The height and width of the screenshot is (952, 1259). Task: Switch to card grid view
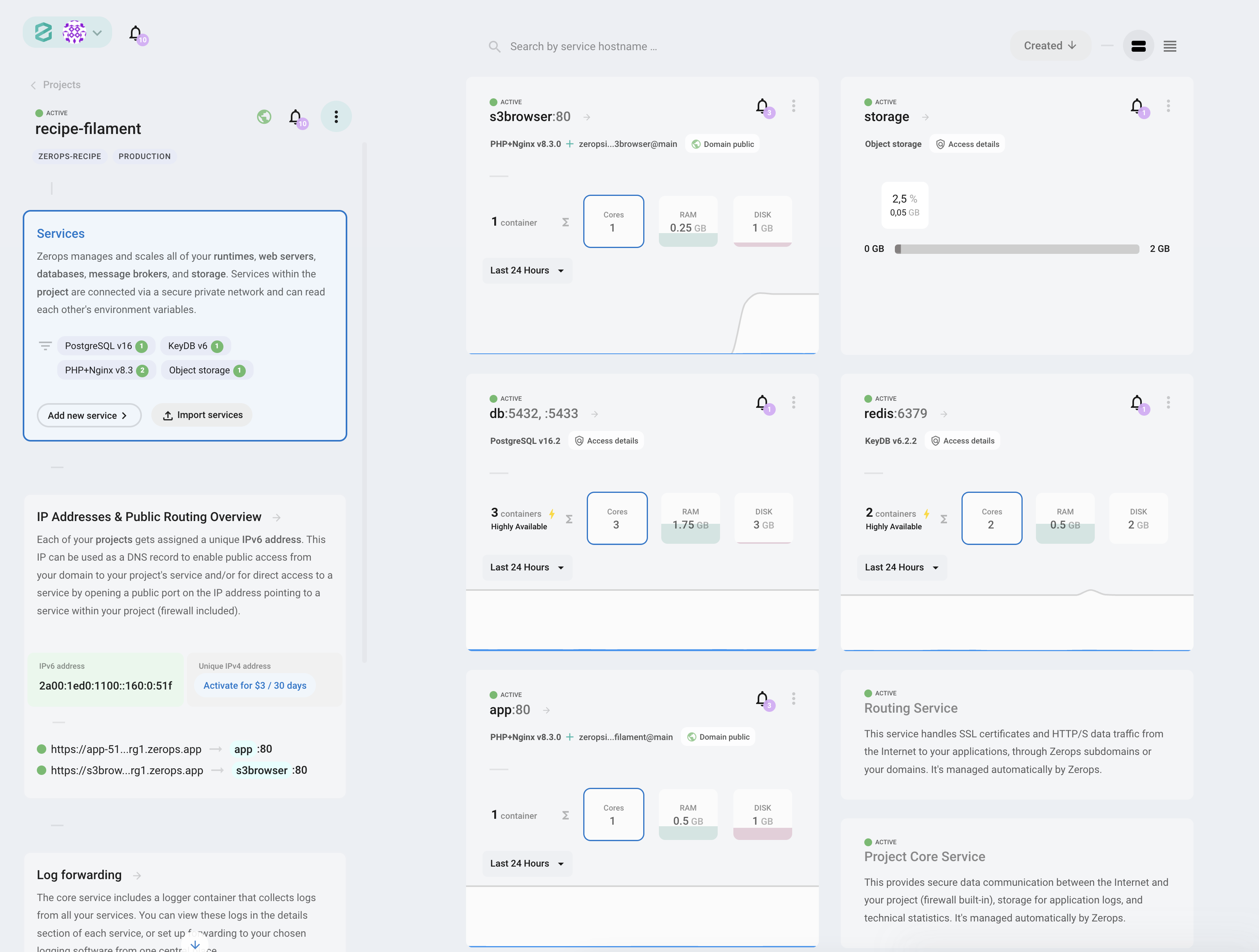coord(1138,46)
